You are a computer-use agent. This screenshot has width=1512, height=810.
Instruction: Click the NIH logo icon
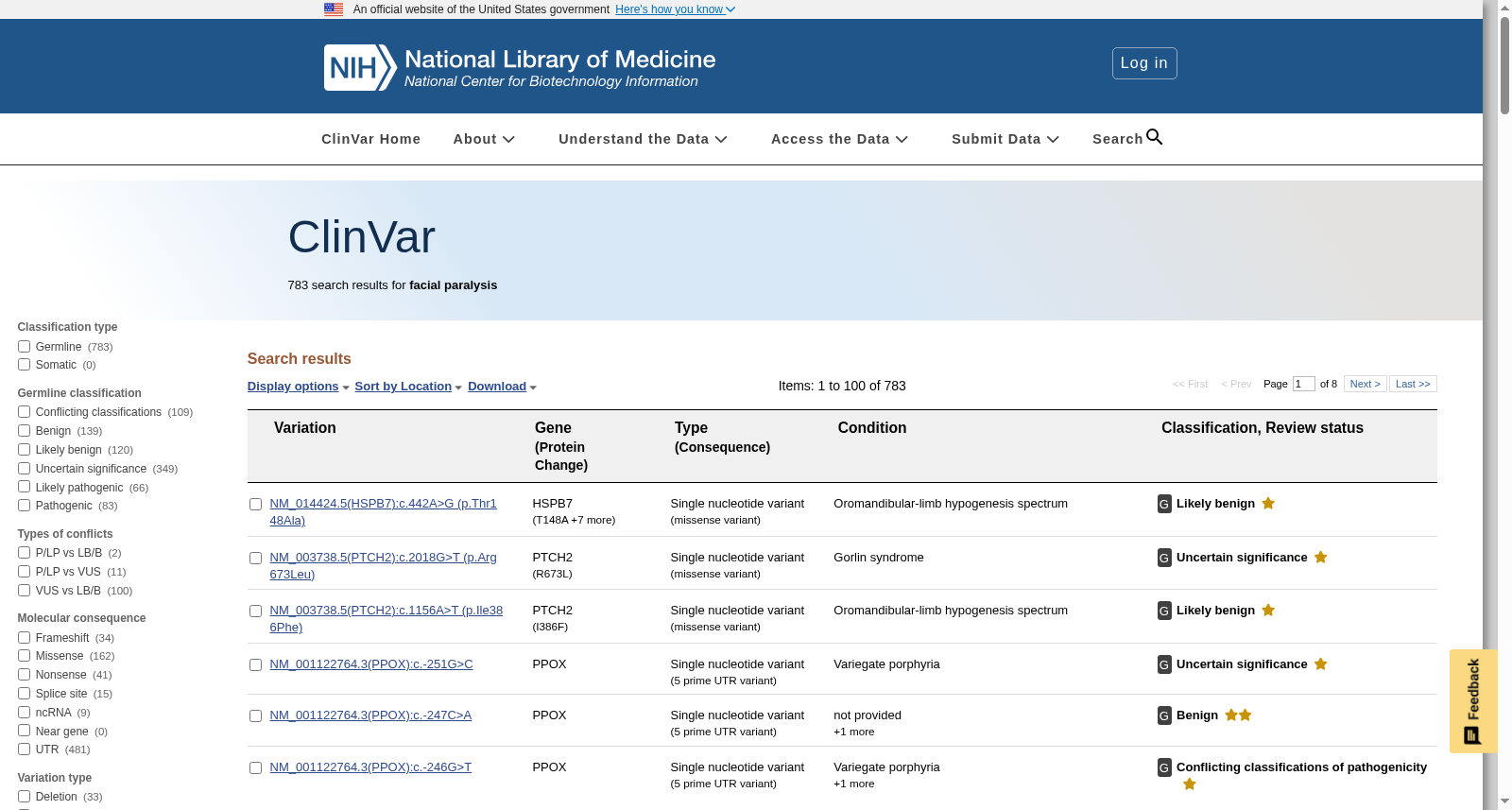pos(360,68)
